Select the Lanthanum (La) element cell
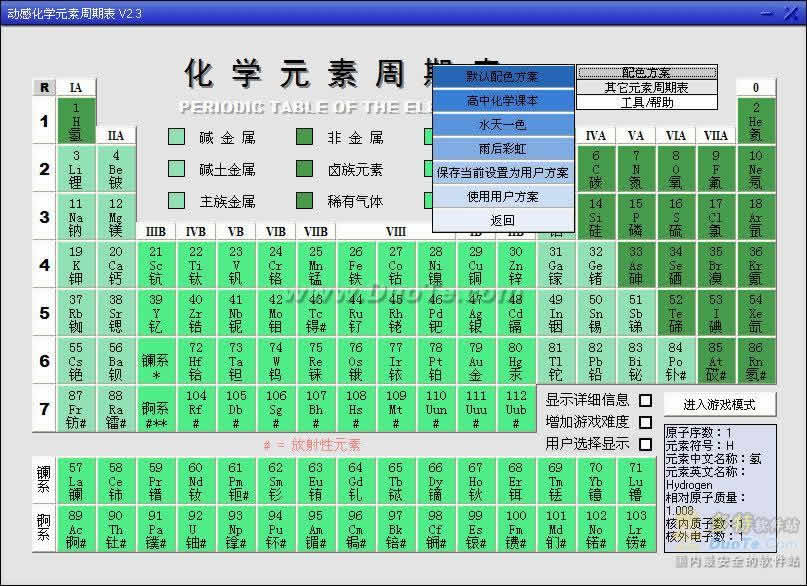Screen dimensions: 807x586 pos(76,481)
